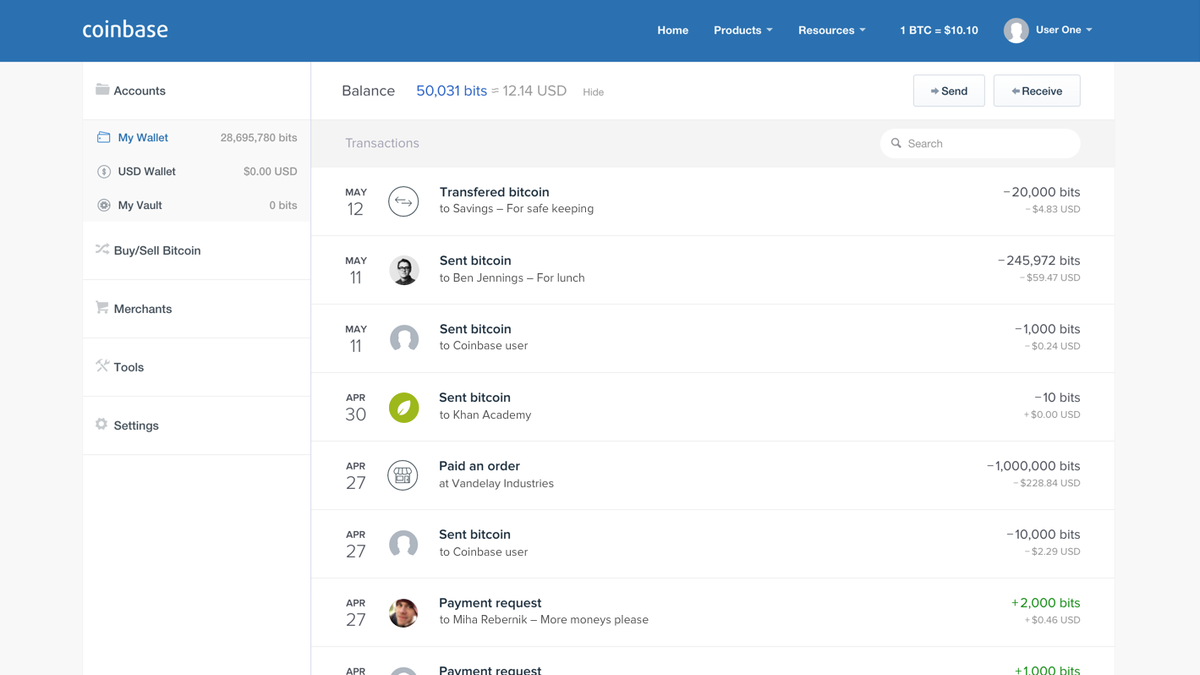The height and width of the screenshot is (675, 1200).
Task: Click the Vandelay Industries store icon
Action: tap(403, 476)
